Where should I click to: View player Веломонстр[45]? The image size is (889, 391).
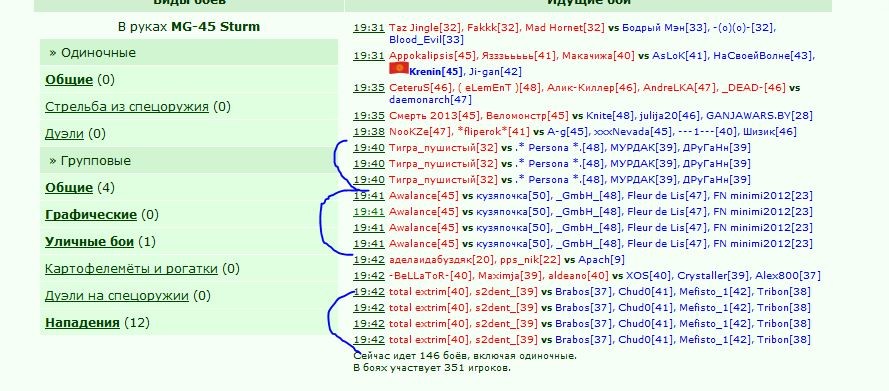[527, 116]
